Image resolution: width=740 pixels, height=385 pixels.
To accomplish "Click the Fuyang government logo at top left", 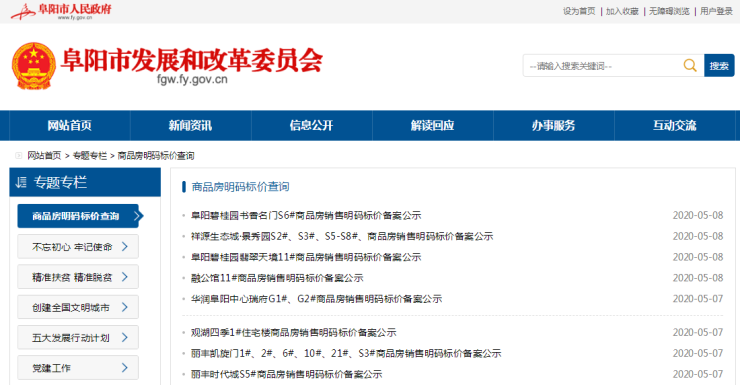I will [61, 11].
